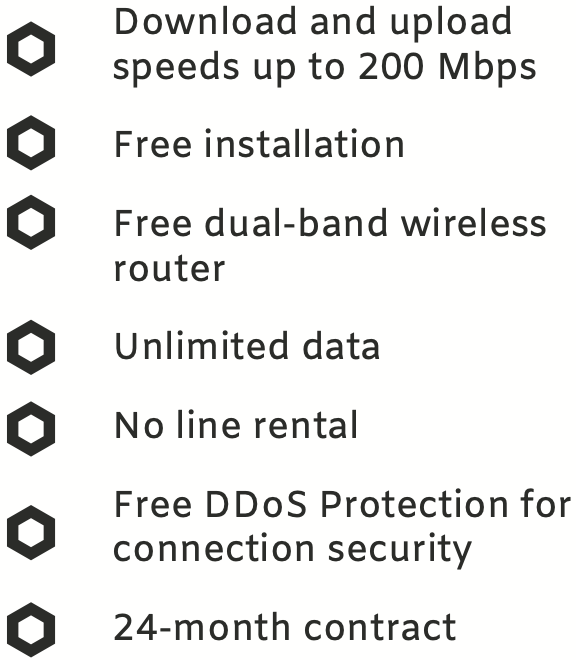This screenshot has height=660, width=576.
Task: Click the hexagon icon next to Free installation
Action: coord(31,143)
